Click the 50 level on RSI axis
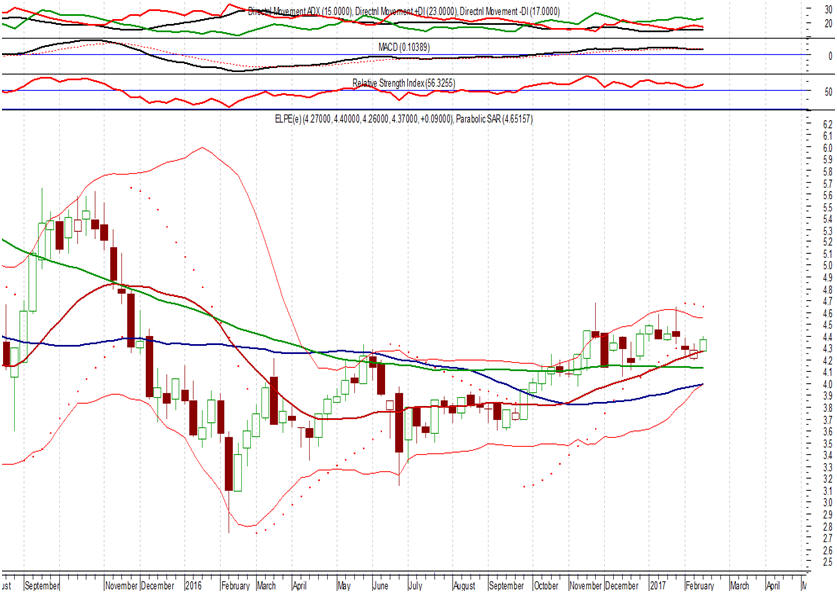This screenshot has width=837, height=593. [828, 92]
